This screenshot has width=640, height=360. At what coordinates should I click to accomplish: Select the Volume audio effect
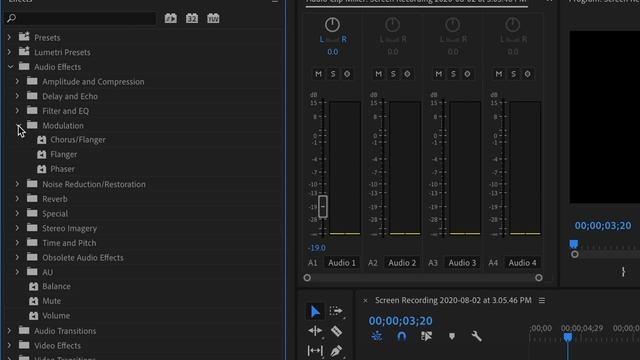pos(56,316)
